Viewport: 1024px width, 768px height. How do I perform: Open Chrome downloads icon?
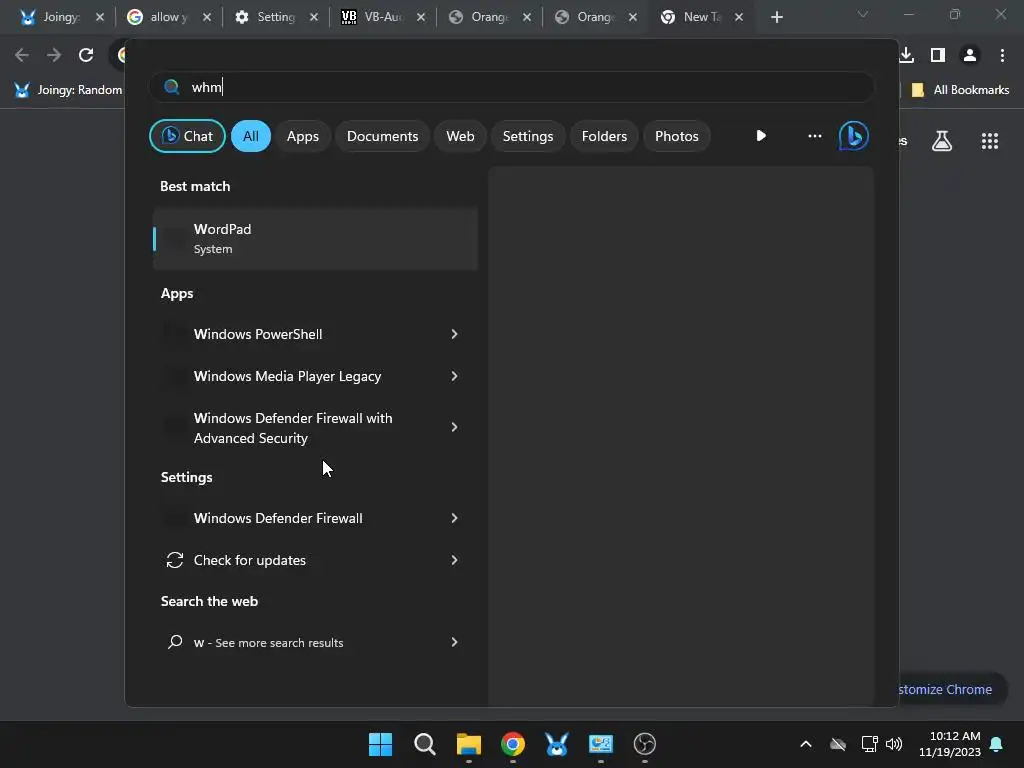pos(906,55)
